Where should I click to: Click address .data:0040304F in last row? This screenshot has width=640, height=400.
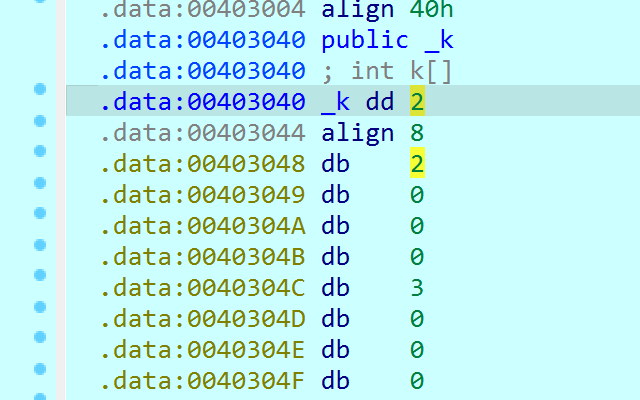tap(203, 381)
